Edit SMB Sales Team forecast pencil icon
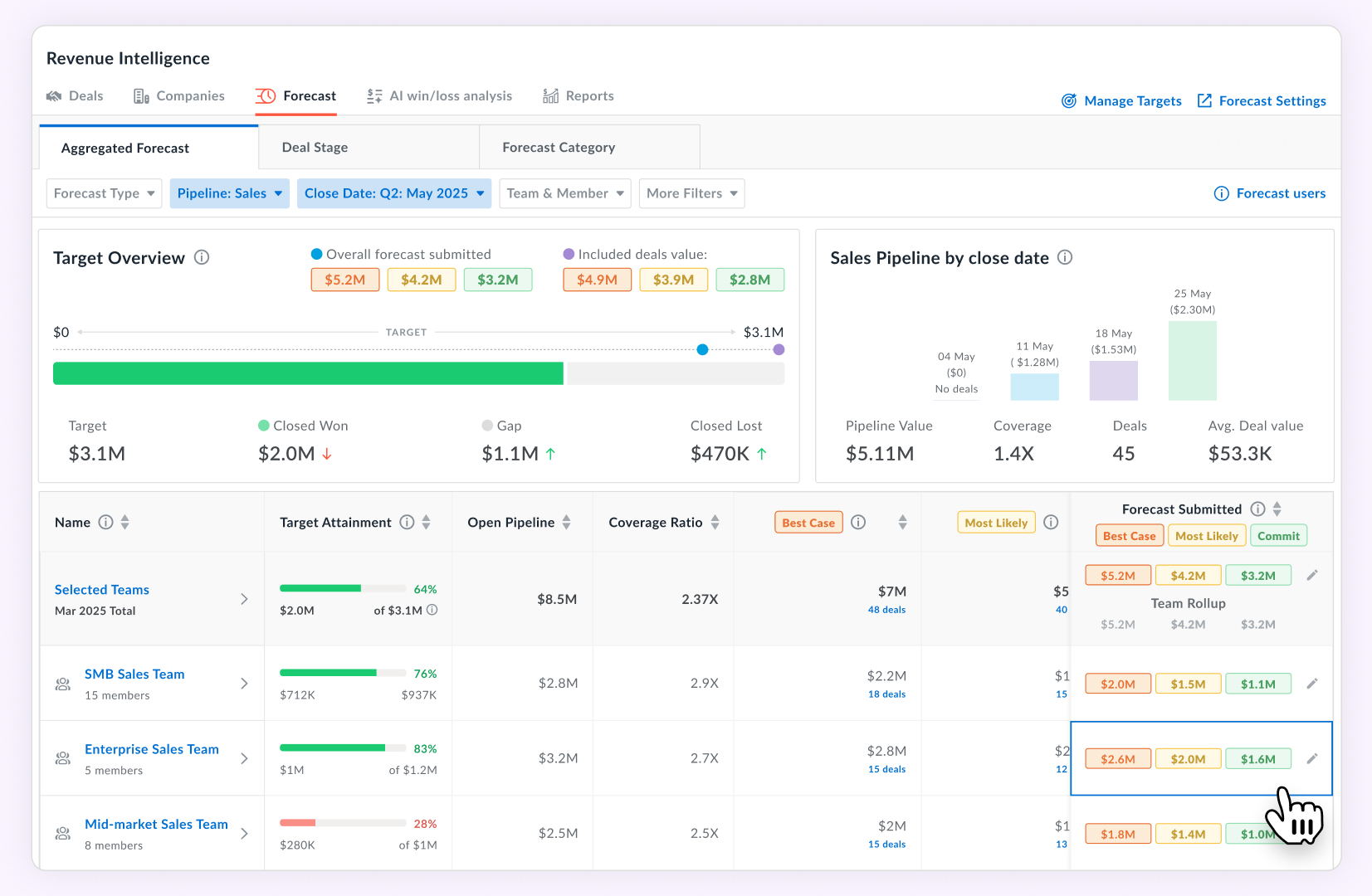 pos(1312,684)
